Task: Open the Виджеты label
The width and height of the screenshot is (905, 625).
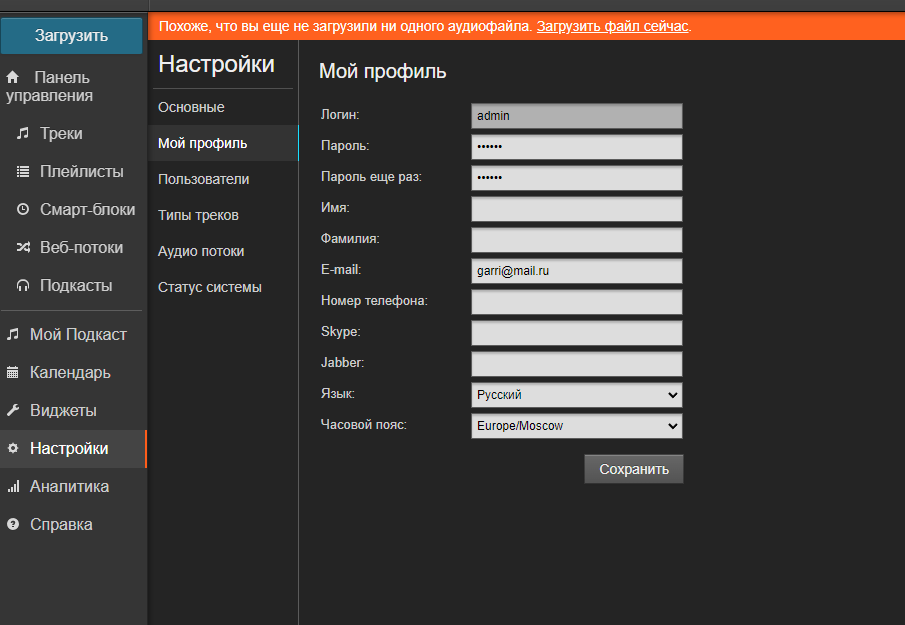Action: [x=63, y=410]
